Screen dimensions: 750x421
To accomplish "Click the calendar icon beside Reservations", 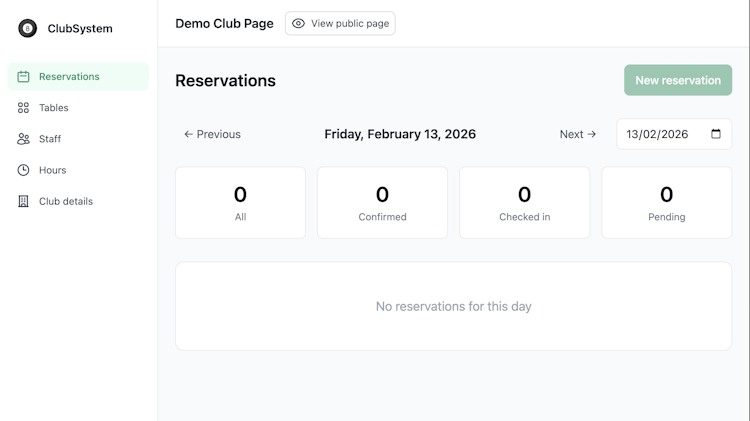I will (23, 76).
